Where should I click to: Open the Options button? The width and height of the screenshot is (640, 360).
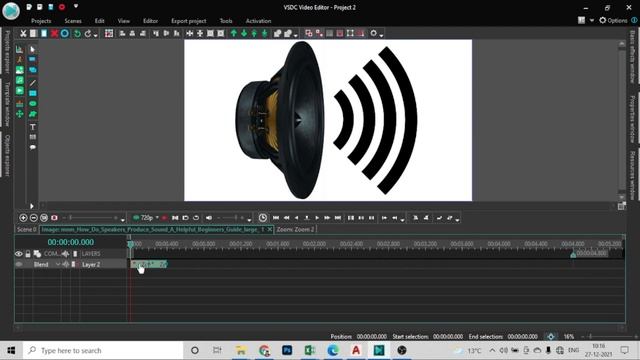[613, 20]
